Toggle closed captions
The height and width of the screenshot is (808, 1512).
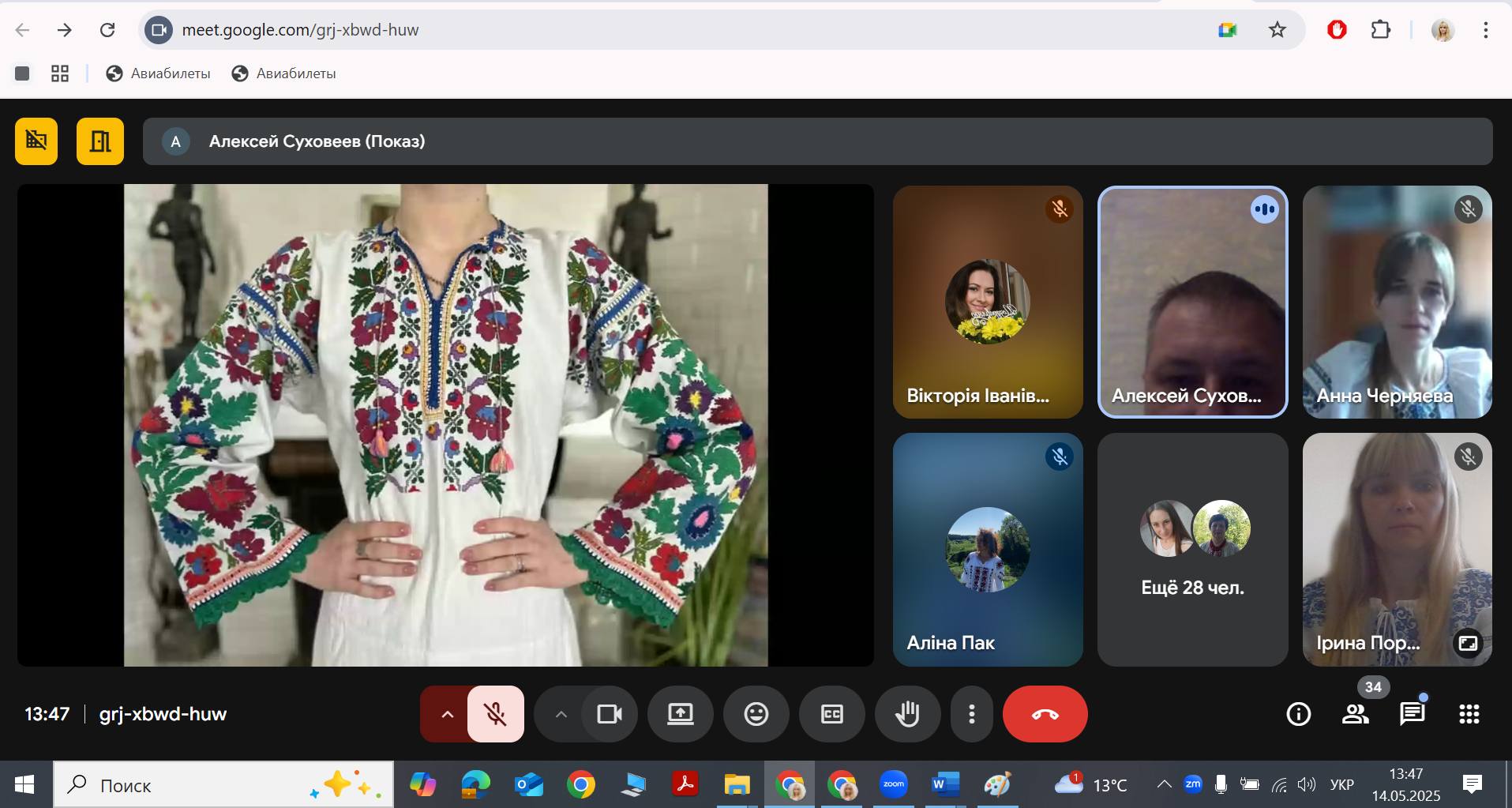[x=831, y=714]
